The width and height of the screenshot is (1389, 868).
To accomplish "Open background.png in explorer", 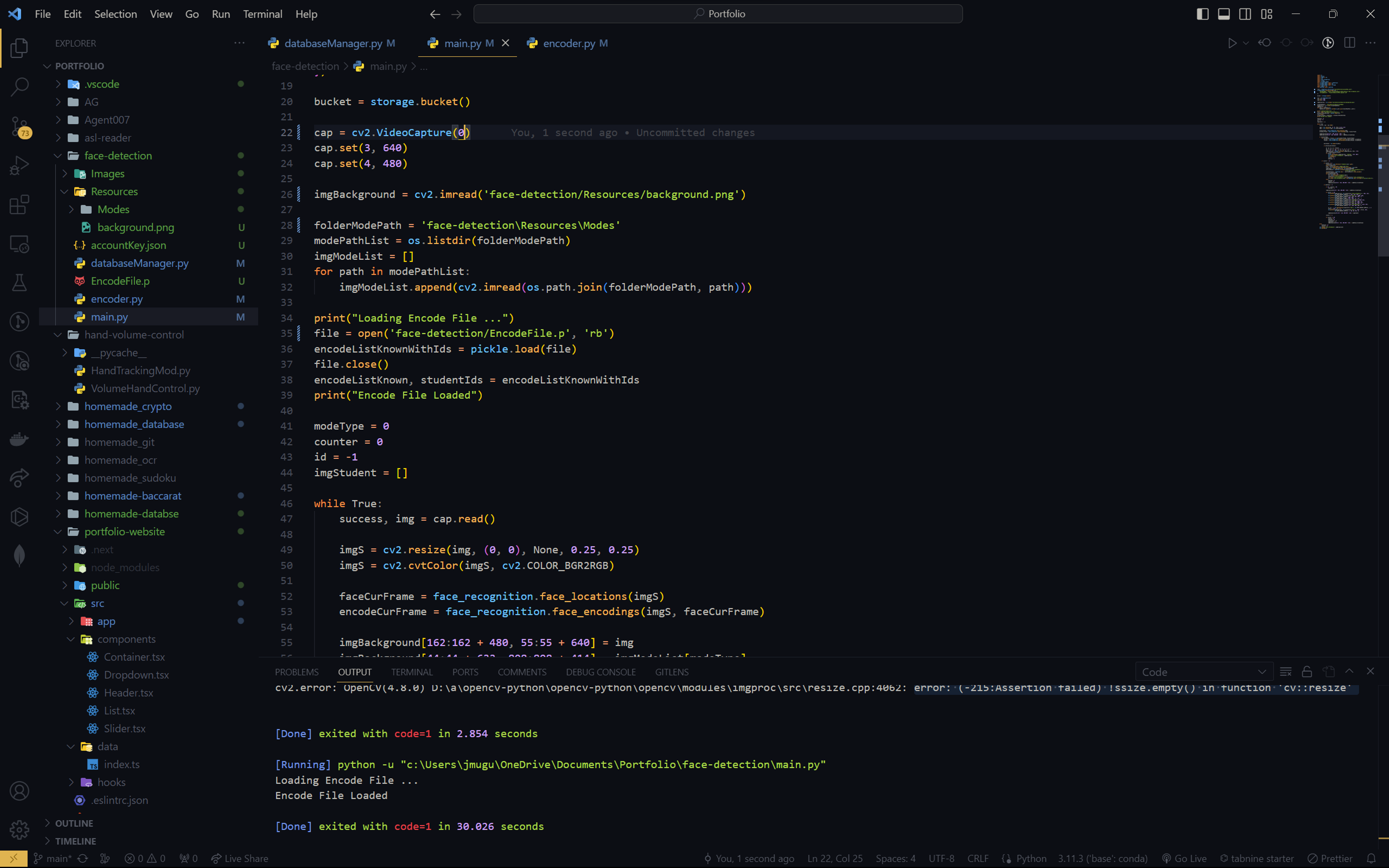I will pyautogui.click(x=148, y=227).
